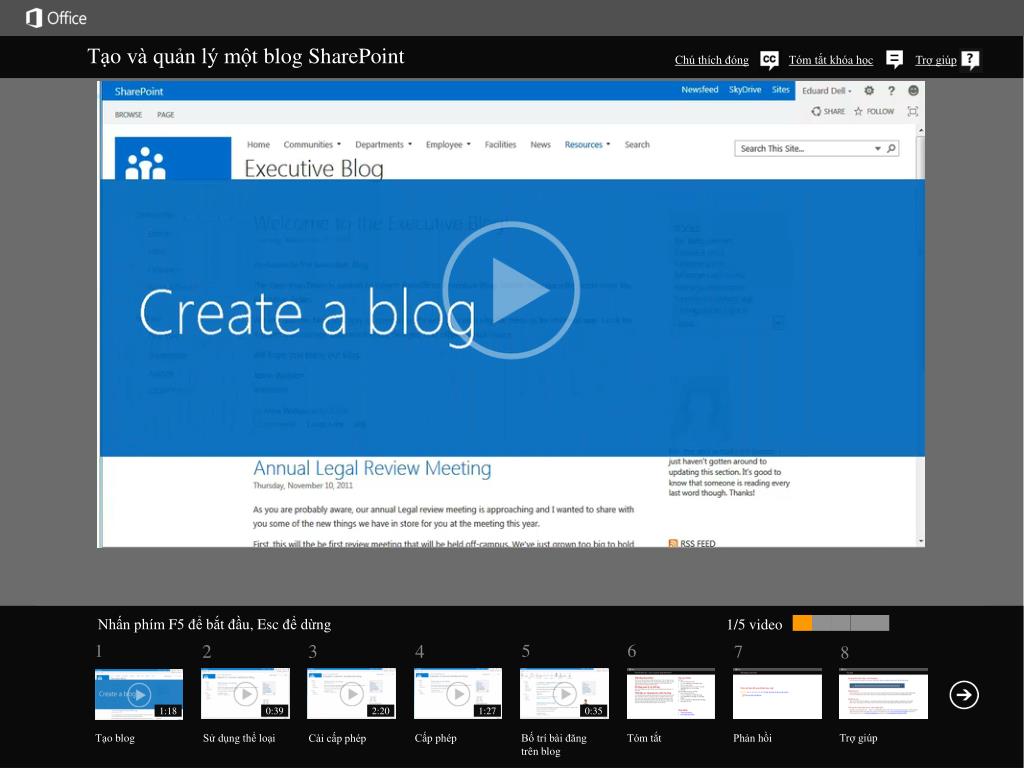The width and height of the screenshot is (1024, 768).
Task: Select thumbnail 2 Sử dụng thể loại
Action: point(245,694)
